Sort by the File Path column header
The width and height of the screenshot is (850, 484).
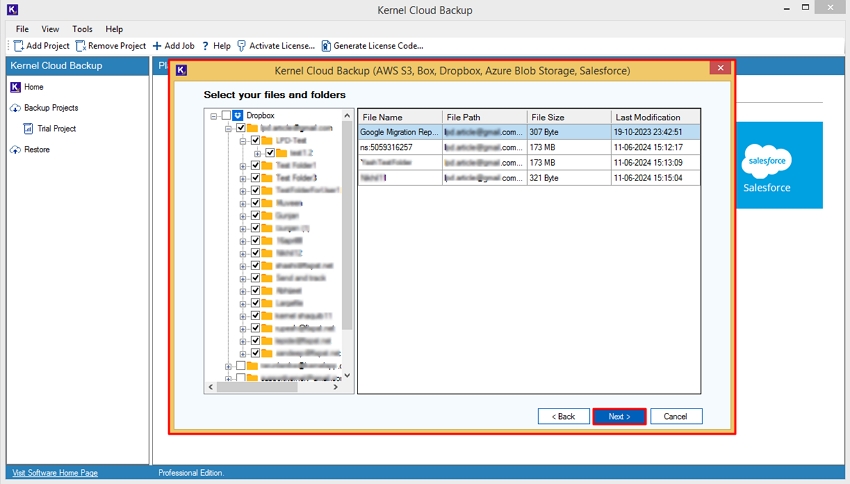pyautogui.click(x=485, y=117)
